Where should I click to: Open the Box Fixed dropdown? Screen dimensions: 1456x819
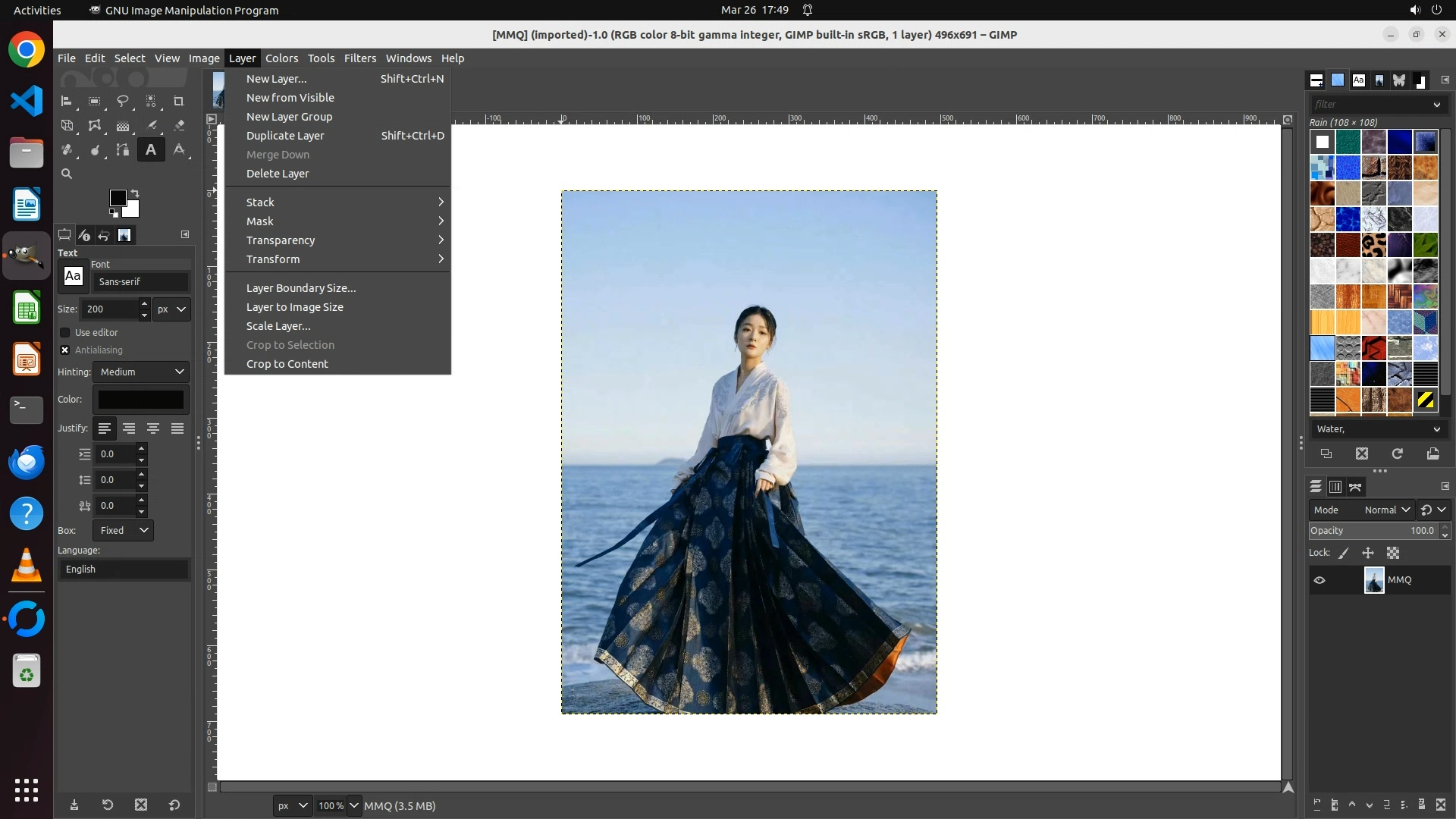[x=124, y=530]
